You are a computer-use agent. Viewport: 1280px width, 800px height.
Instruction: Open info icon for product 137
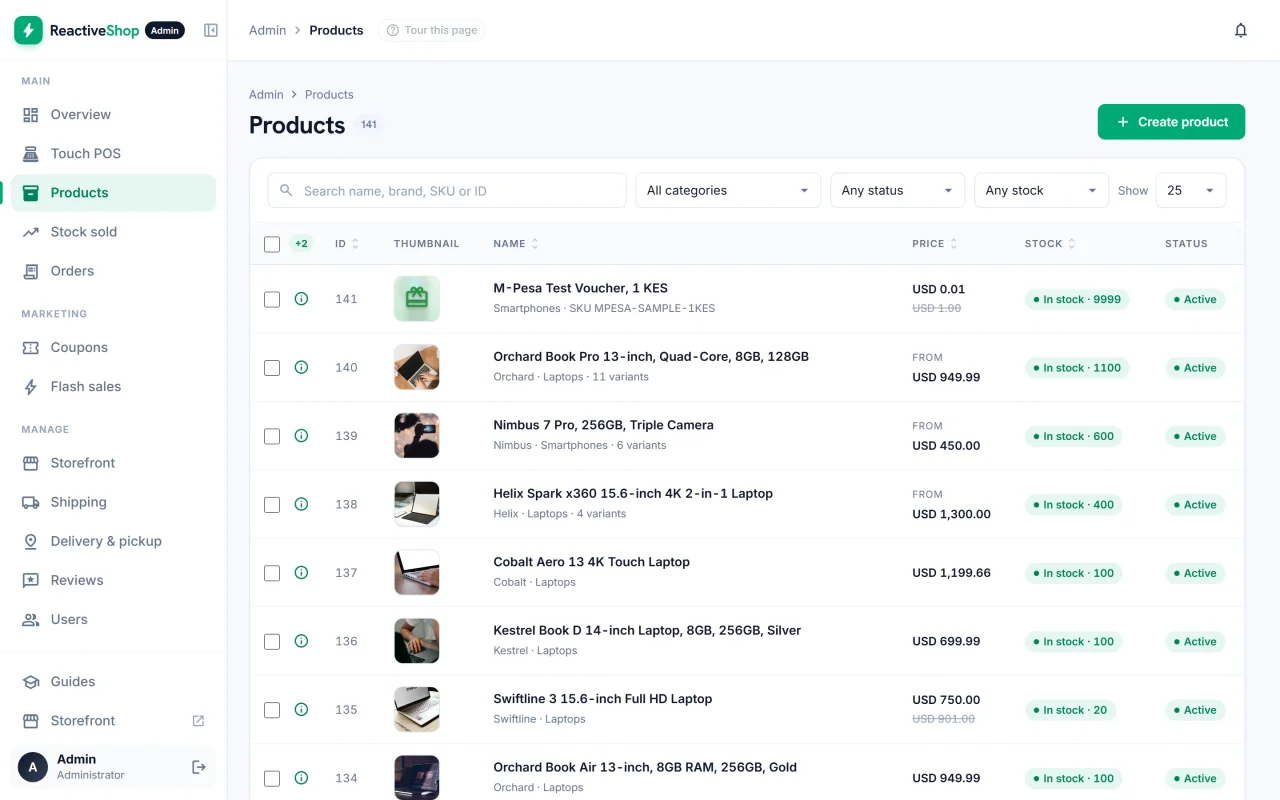pyautogui.click(x=301, y=573)
